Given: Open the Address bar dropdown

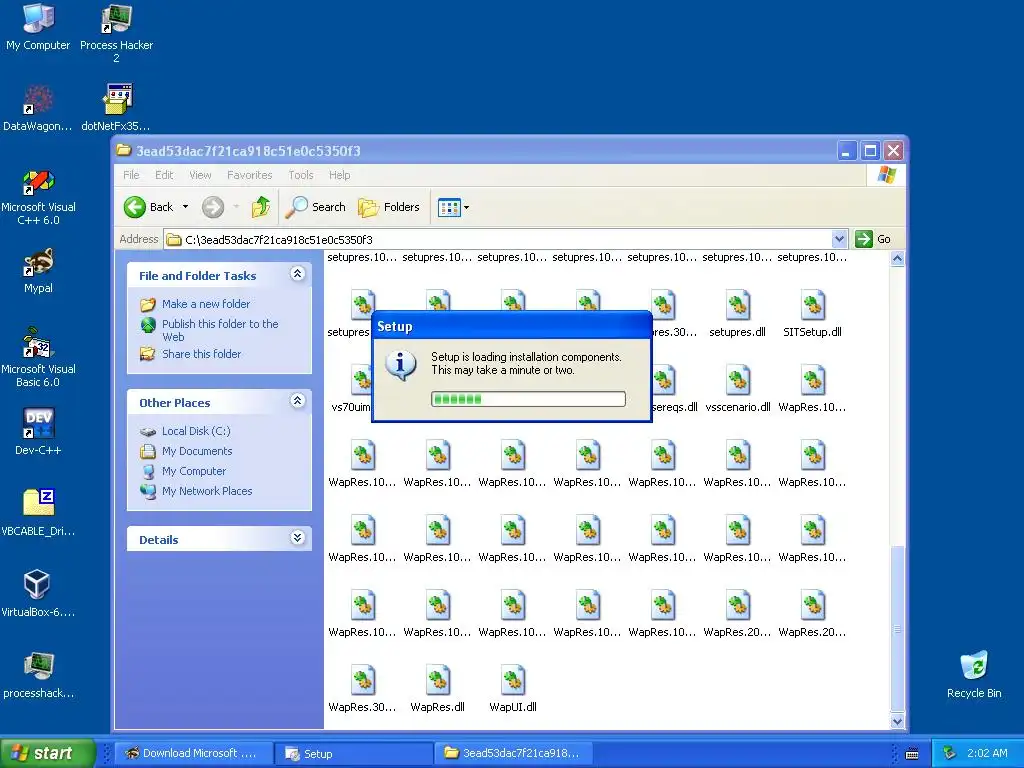Looking at the screenshot, I should pos(839,239).
